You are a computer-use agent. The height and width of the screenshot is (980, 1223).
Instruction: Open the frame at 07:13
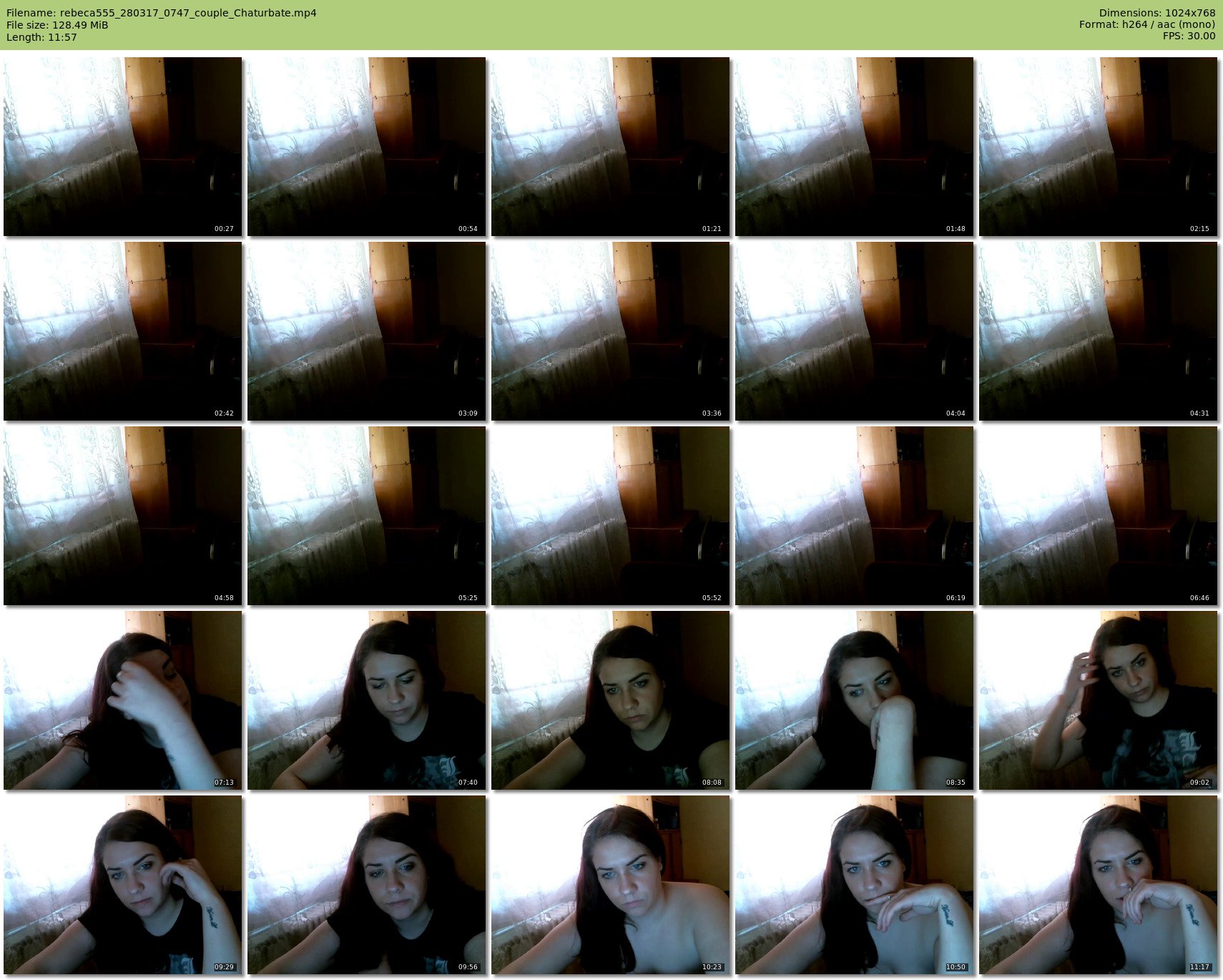coord(122,700)
